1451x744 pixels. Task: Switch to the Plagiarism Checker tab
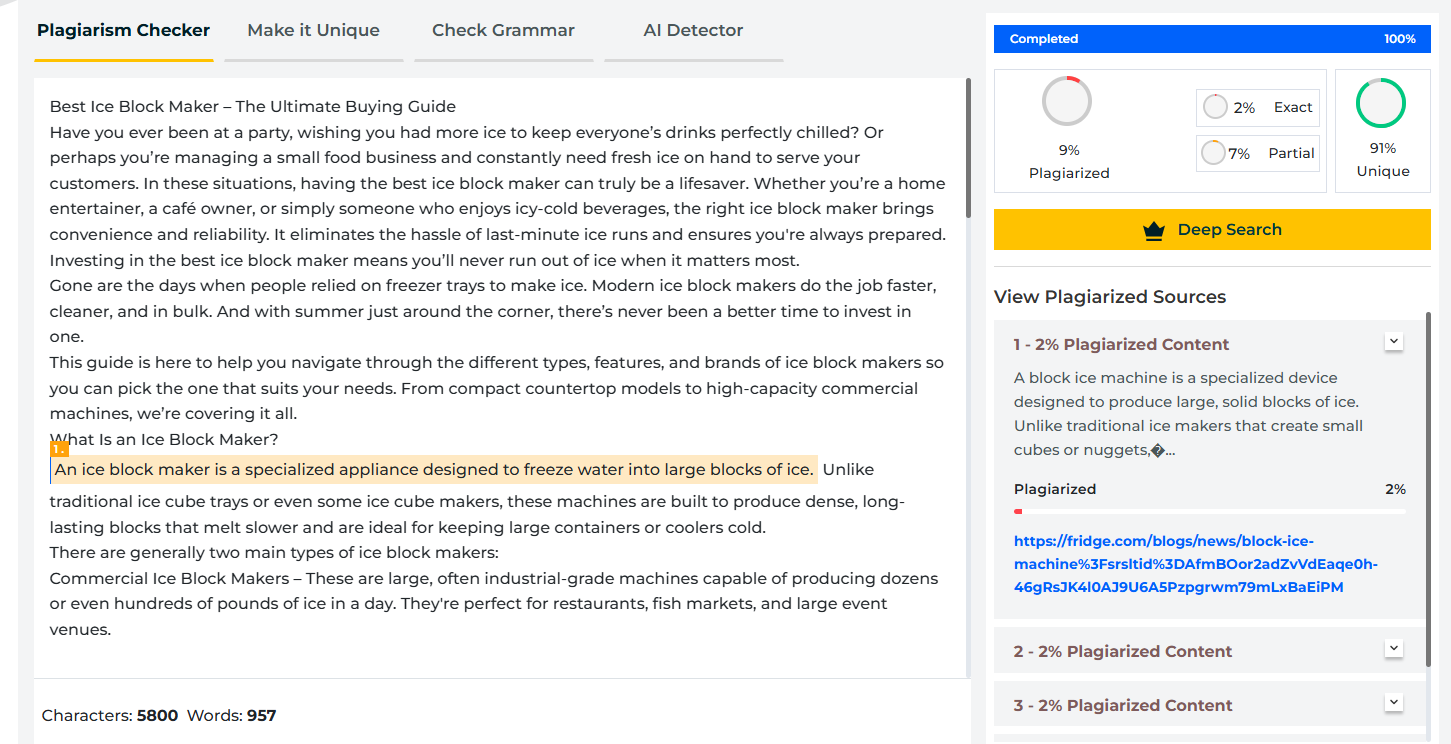click(x=123, y=30)
